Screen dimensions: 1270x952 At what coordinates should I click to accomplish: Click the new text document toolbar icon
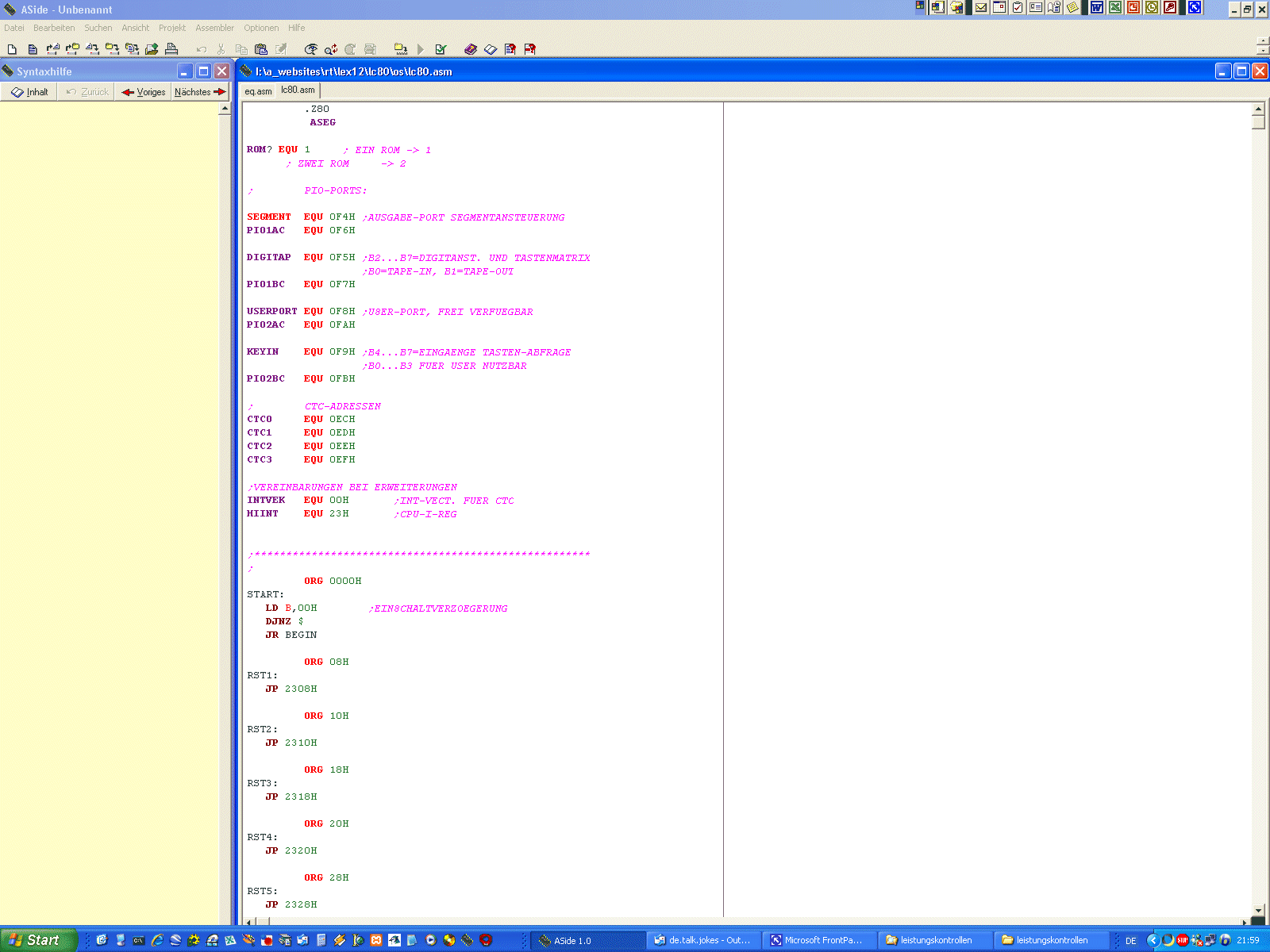[x=33, y=49]
